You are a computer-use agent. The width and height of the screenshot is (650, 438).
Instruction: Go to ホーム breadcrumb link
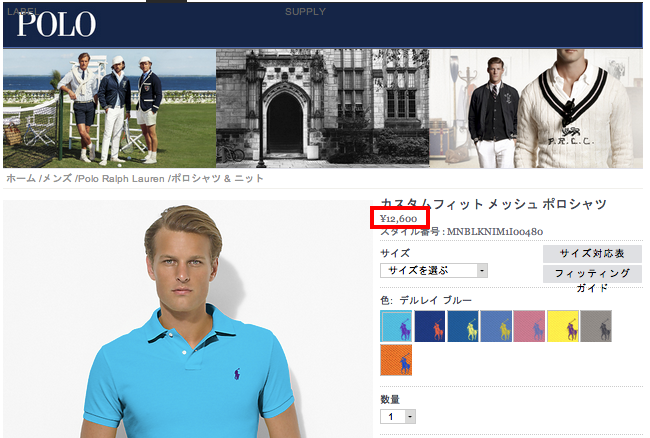pos(21,179)
